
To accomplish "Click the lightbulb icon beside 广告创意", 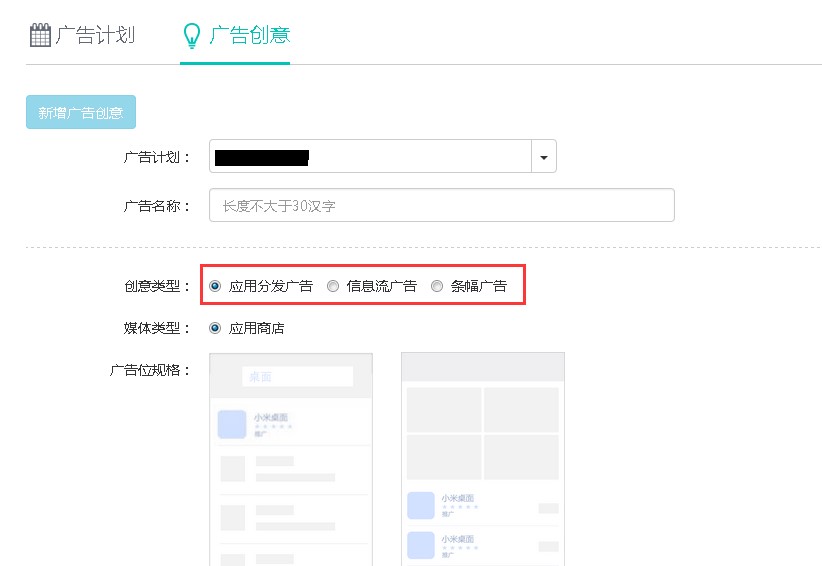I will [192, 36].
